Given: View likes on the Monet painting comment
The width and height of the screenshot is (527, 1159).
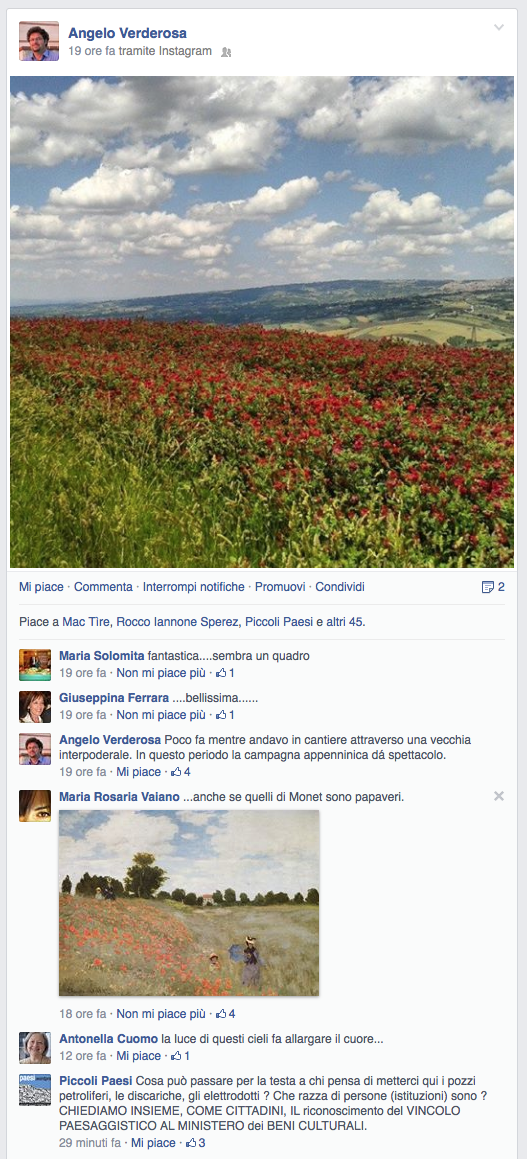Looking at the screenshot, I should pos(225,1014).
